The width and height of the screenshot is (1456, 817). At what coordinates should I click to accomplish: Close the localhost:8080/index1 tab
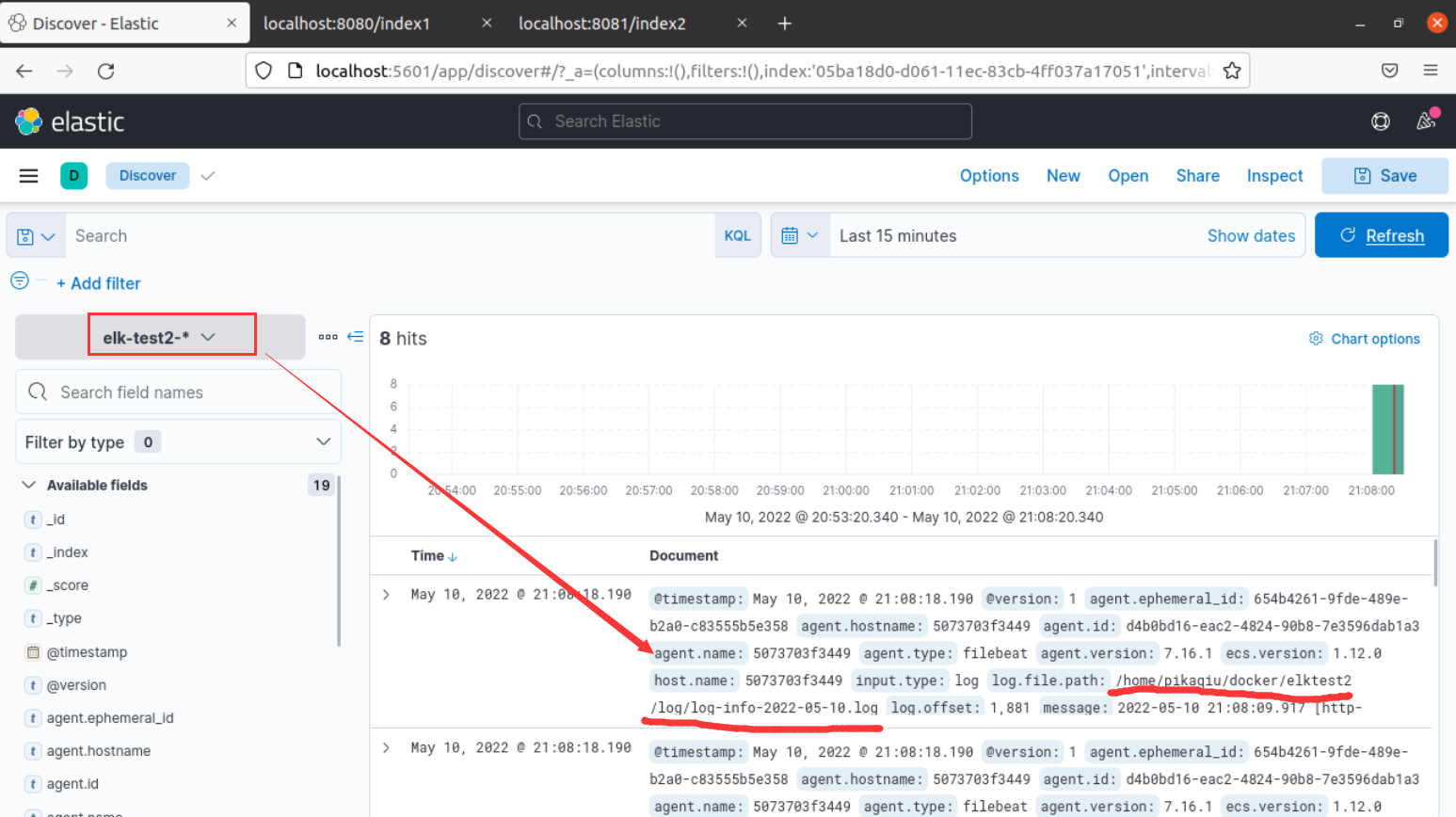pyautogui.click(x=487, y=23)
